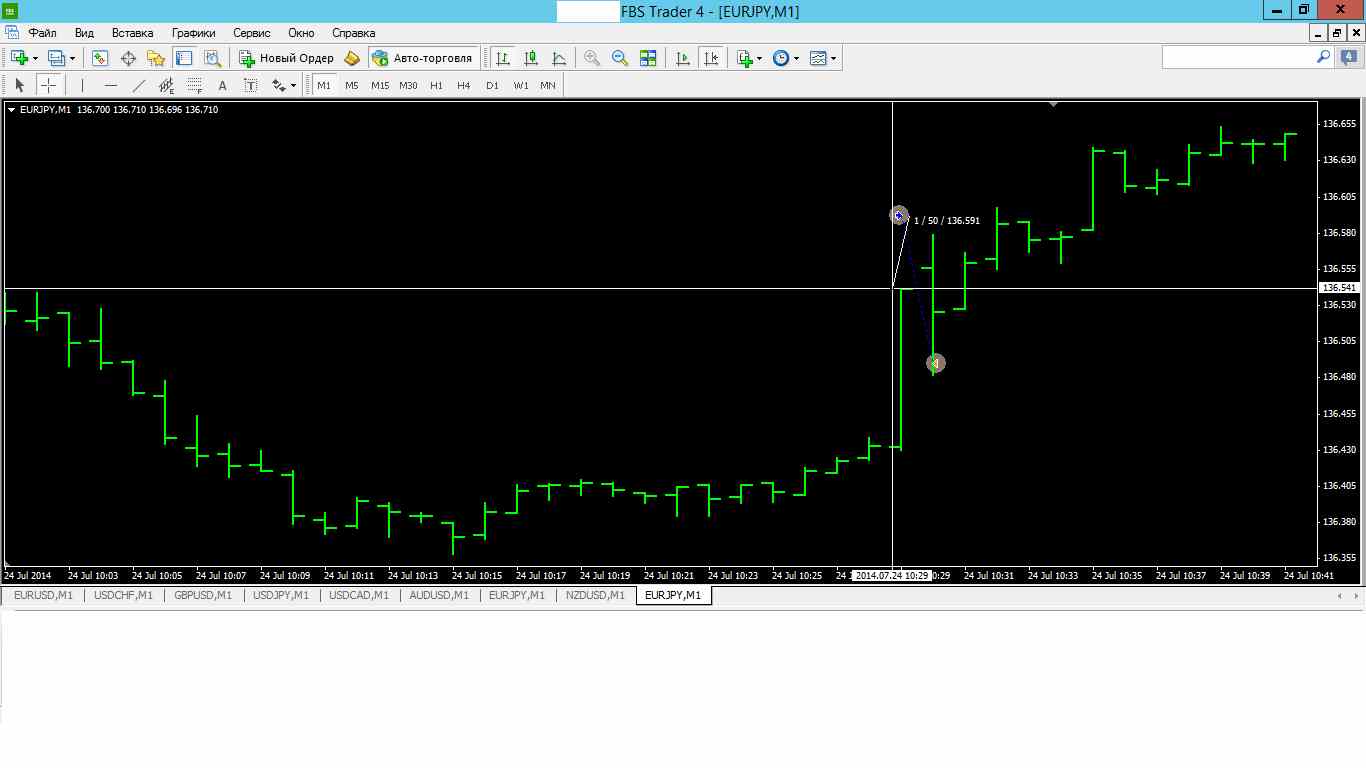Tile chart windows with the grid icon

click(x=648, y=58)
